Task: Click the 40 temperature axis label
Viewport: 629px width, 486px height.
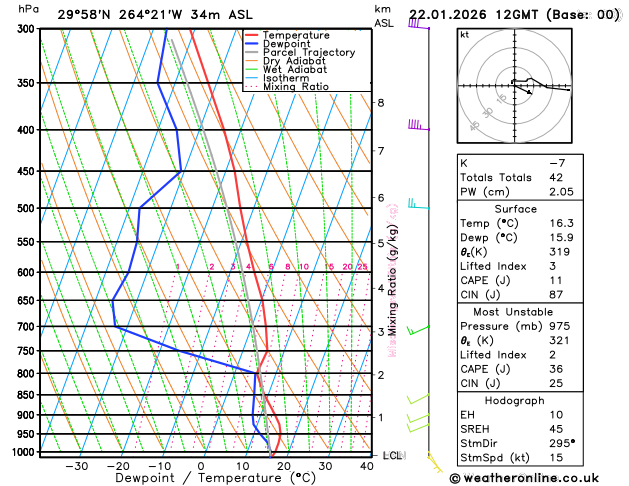Action: [x=367, y=466]
